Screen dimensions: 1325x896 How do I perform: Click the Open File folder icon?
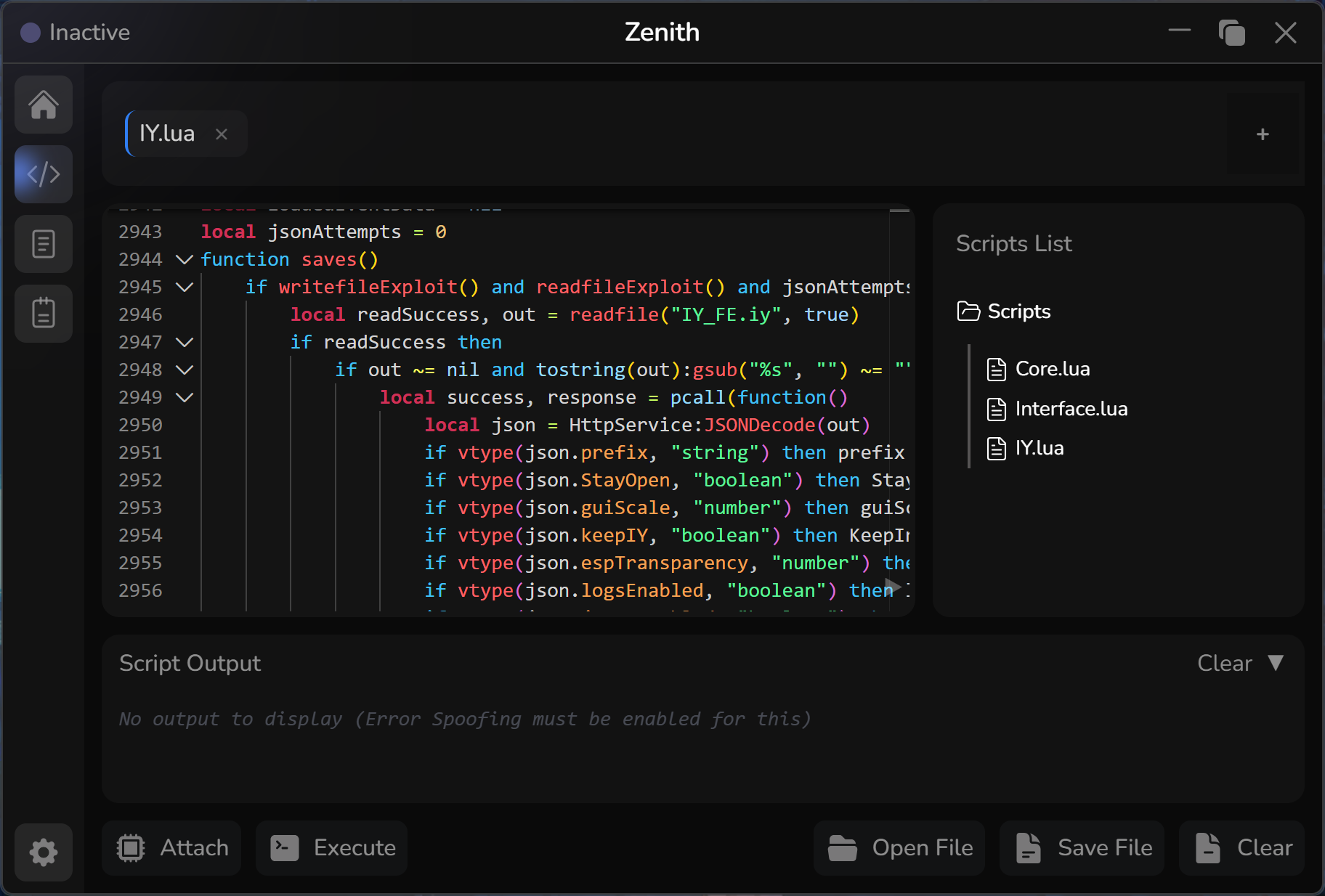[x=843, y=847]
